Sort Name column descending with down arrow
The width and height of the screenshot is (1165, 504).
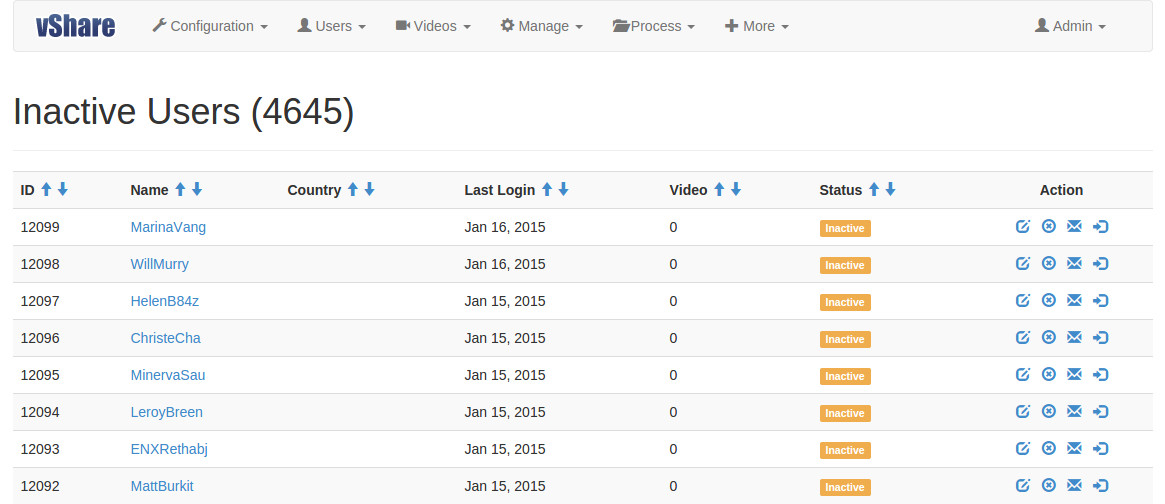tap(197, 190)
